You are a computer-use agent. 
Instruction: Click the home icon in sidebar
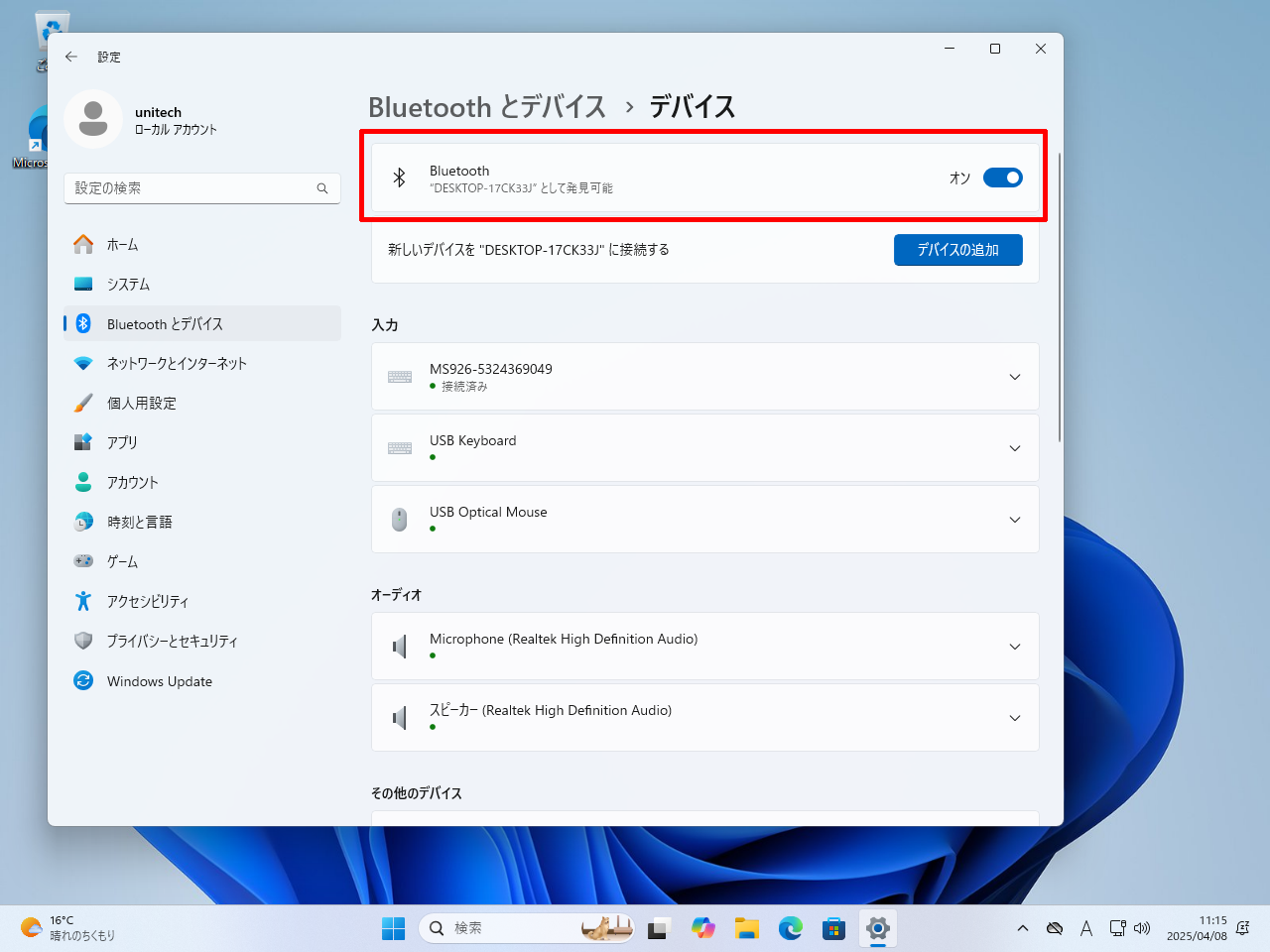point(83,244)
